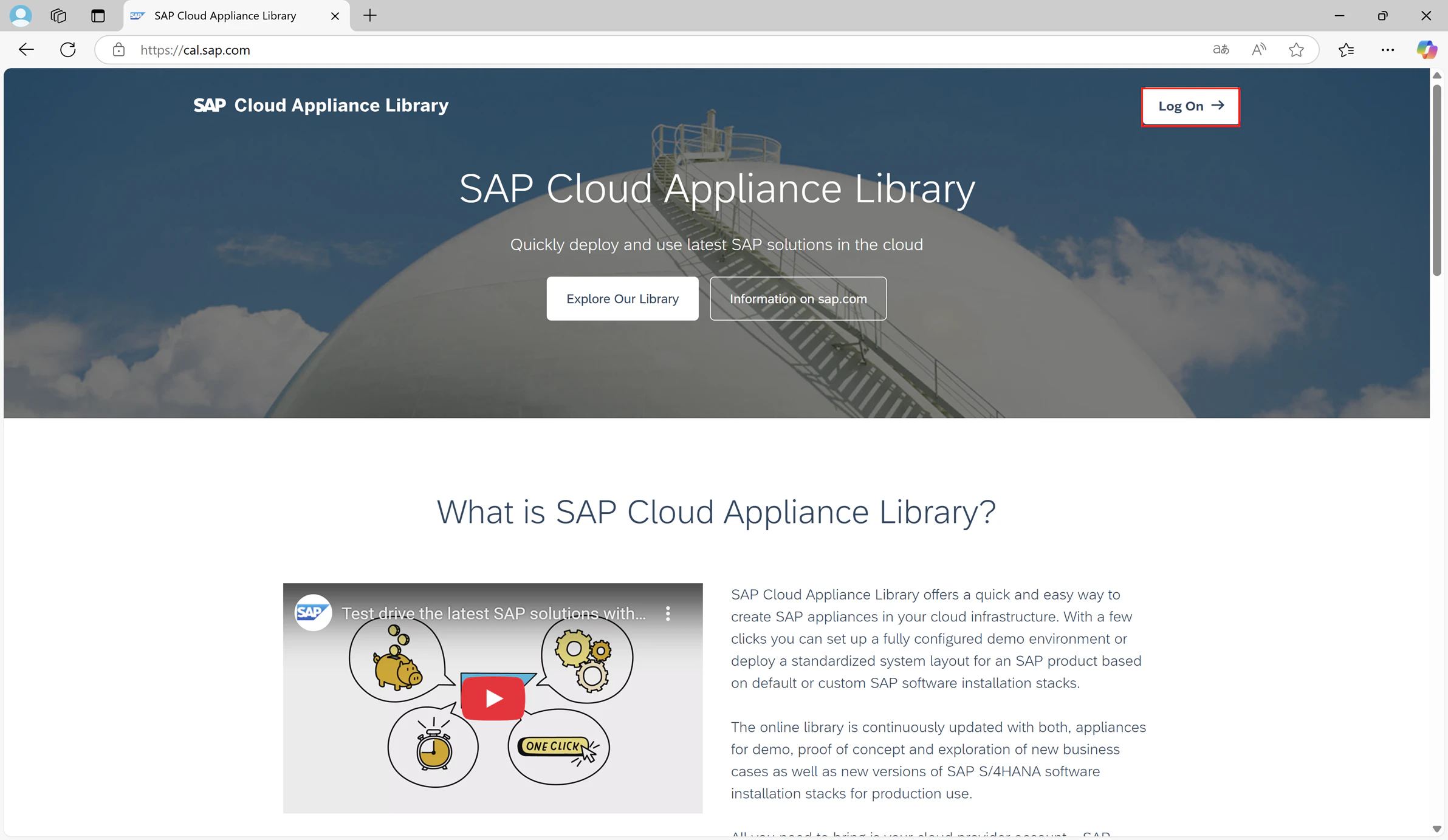
Task: Open the Copilot sidebar
Action: (x=1427, y=50)
